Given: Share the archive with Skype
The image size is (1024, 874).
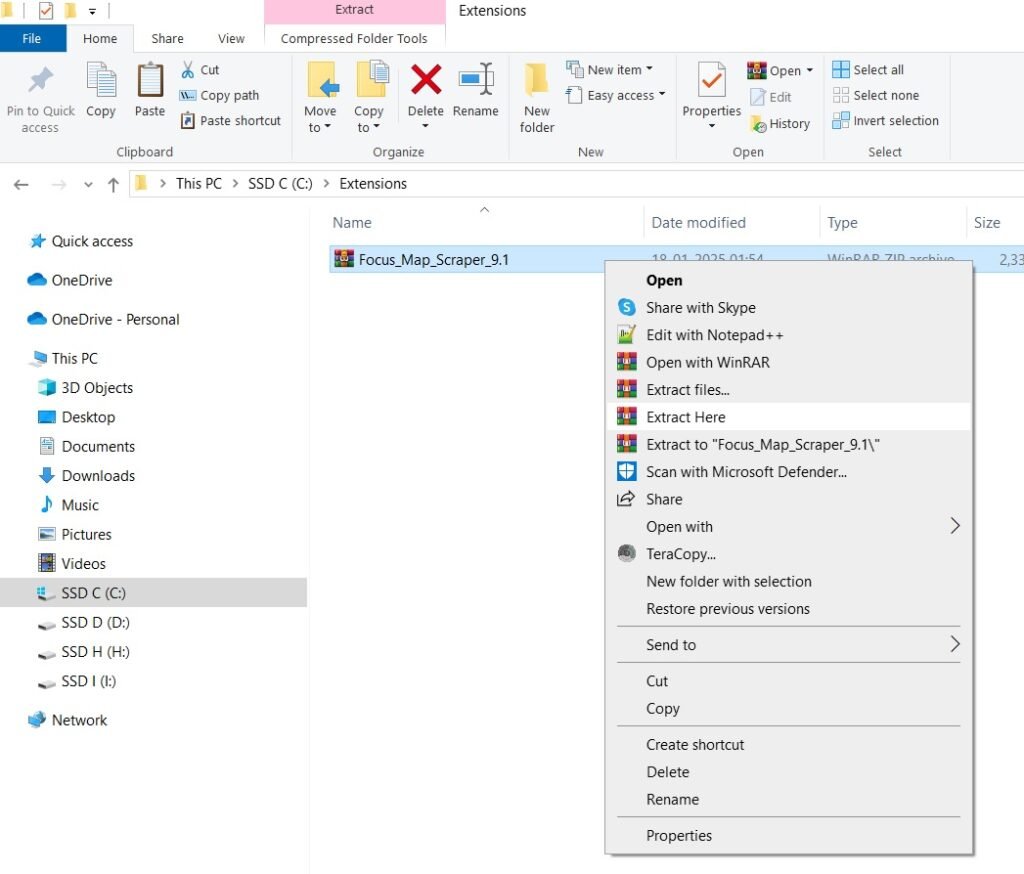Looking at the screenshot, I should (x=700, y=307).
